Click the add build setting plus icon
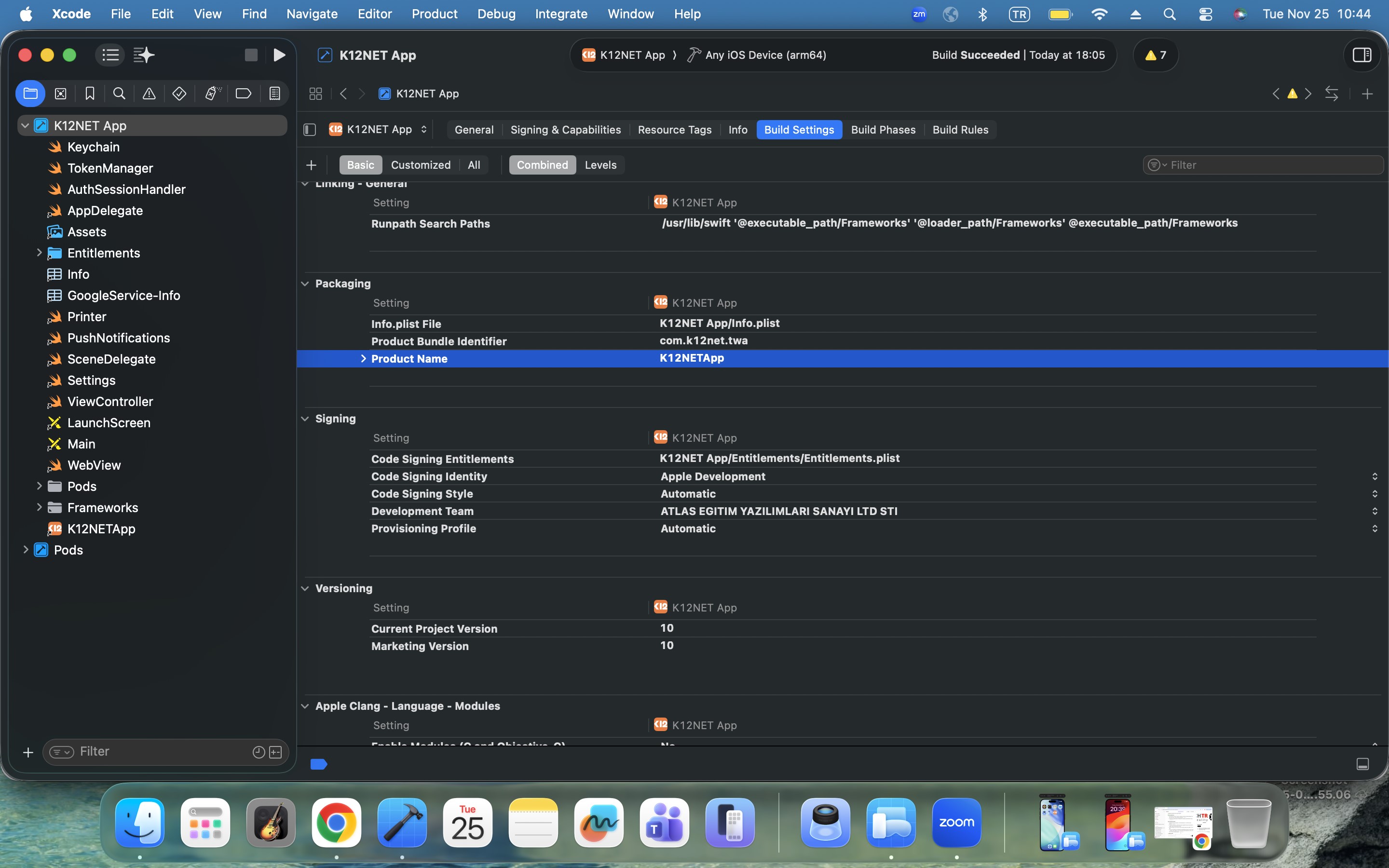The width and height of the screenshot is (1389, 868). pyautogui.click(x=311, y=165)
